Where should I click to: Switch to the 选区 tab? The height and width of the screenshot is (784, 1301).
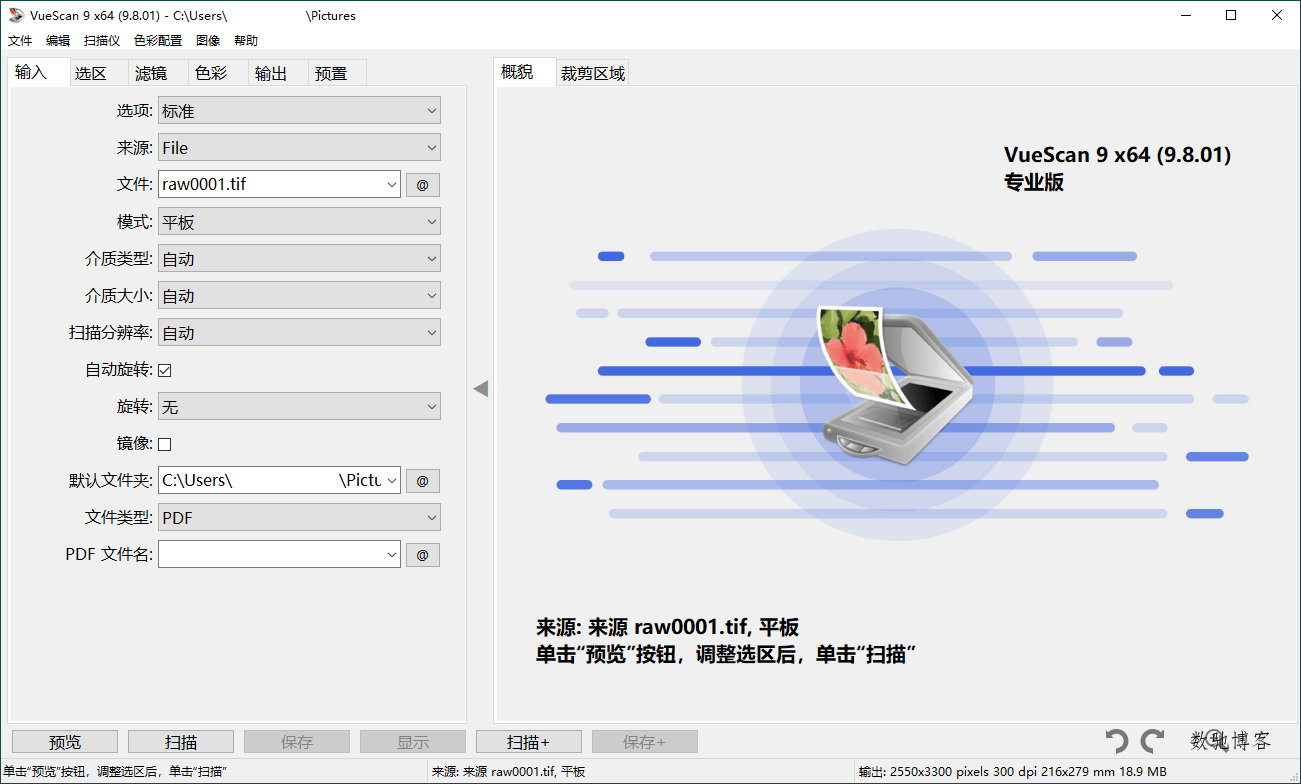click(x=98, y=73)
